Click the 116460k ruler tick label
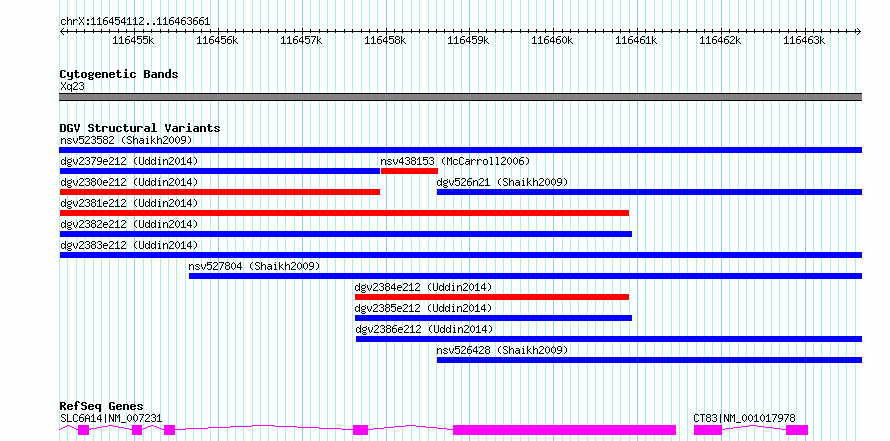Screen dimensions: 890x441 click(x=553, y=40)
